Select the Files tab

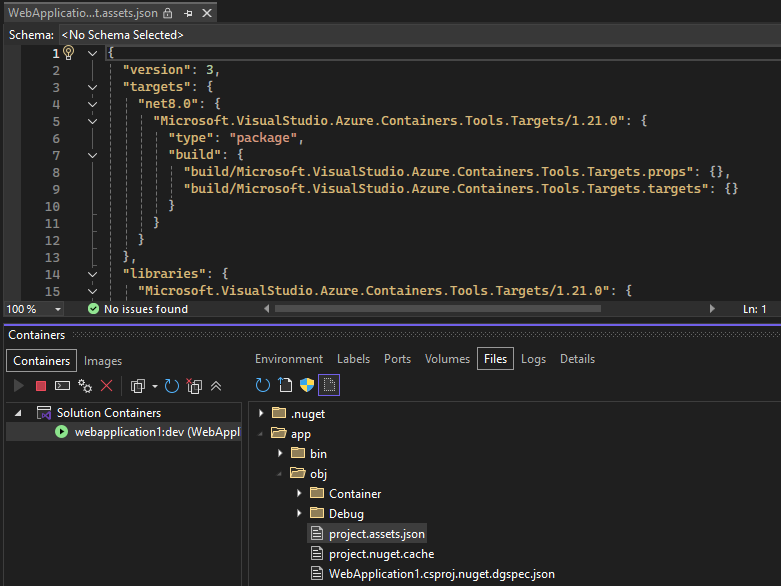click(x=495, y=359)
